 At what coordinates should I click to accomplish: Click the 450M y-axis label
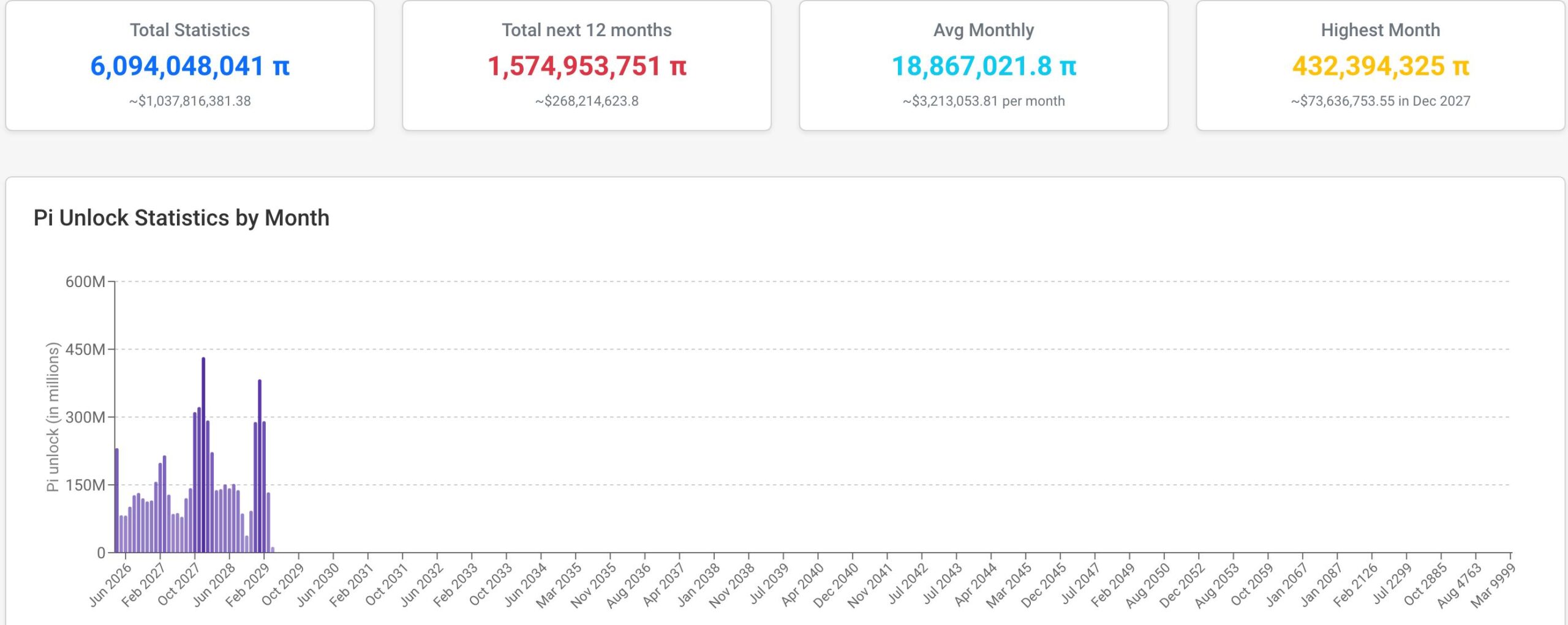[x=85, y=350]
